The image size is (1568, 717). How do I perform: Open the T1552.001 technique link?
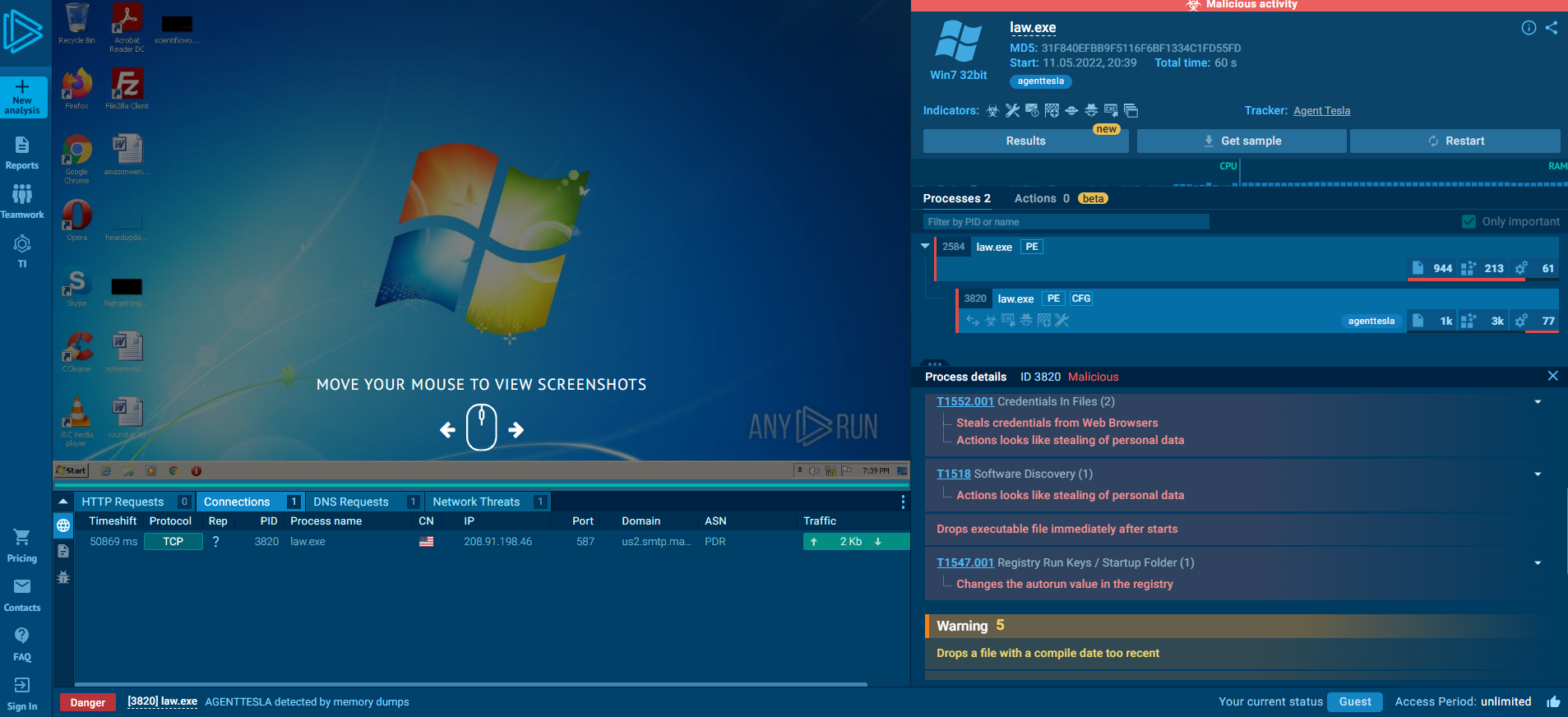965,402
